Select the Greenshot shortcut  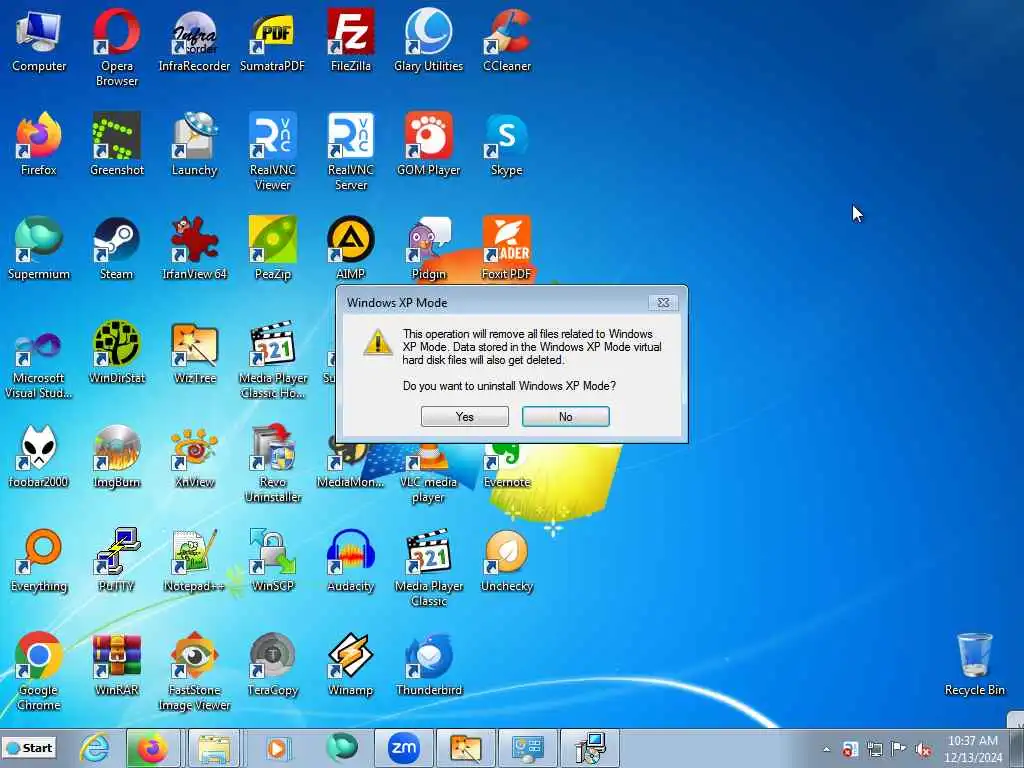(x=116, y=144)
